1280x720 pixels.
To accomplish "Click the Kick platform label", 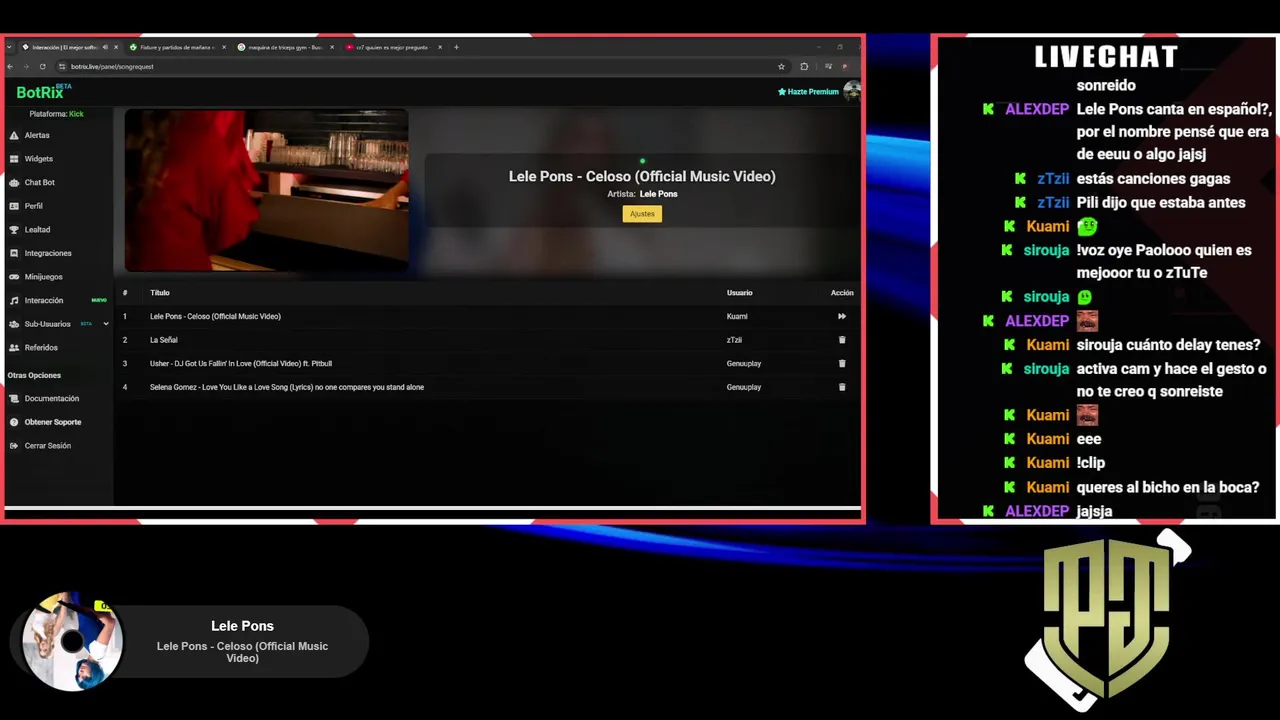I will pos(76,114).
